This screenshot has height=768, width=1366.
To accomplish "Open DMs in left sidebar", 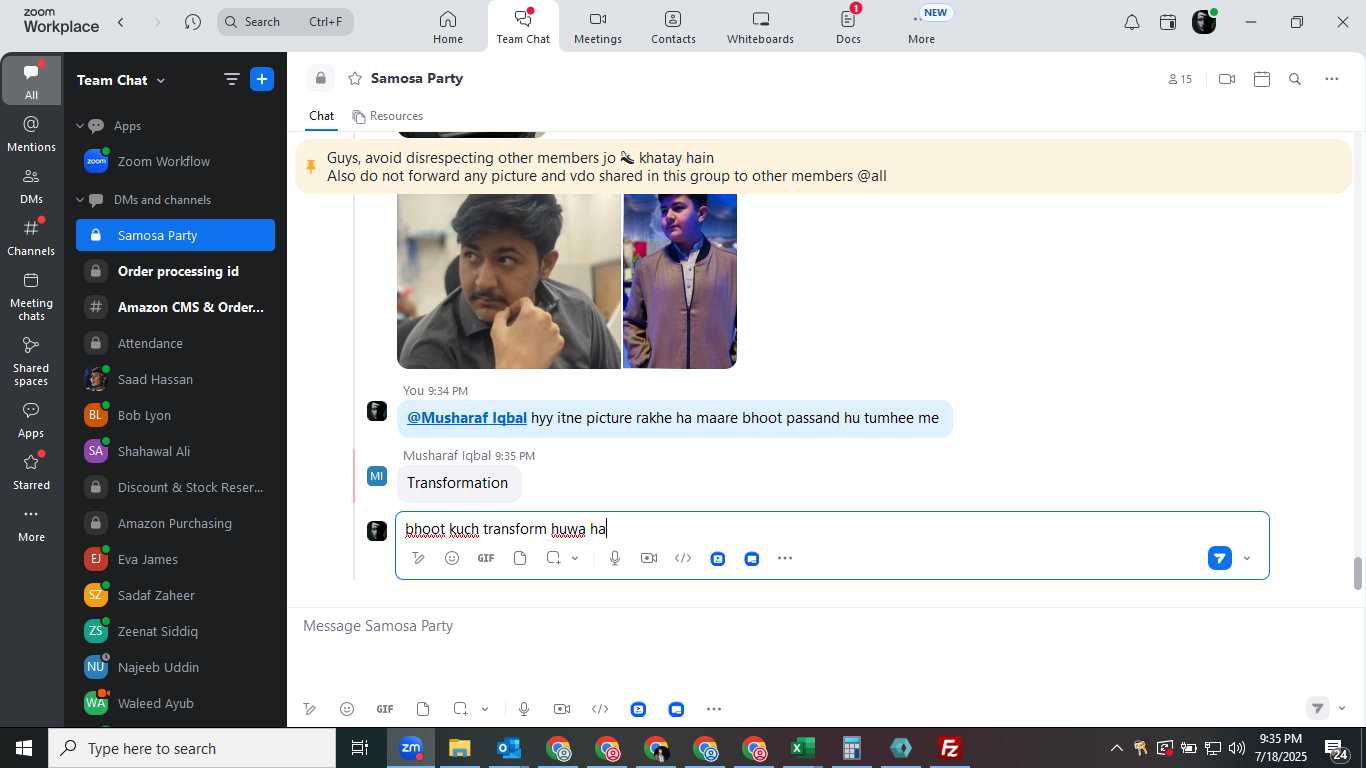I will [x=31, y=185].
